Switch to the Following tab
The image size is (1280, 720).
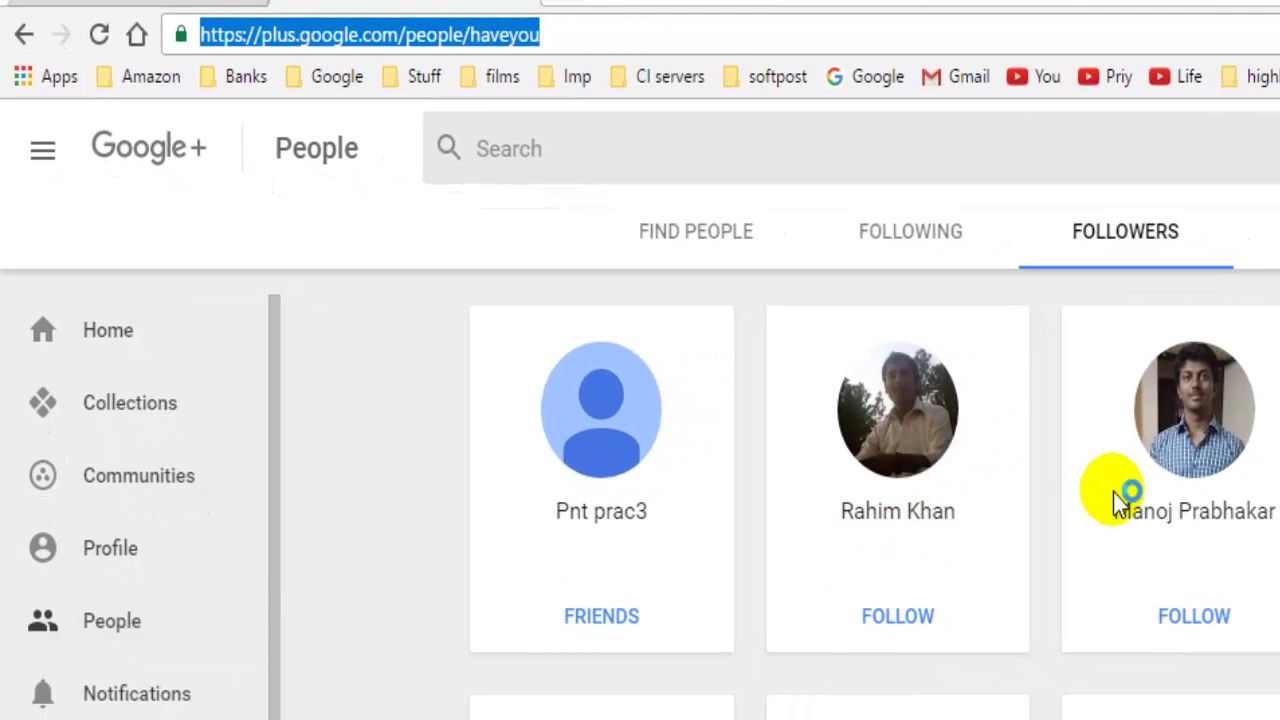click(x=910, y=231)
